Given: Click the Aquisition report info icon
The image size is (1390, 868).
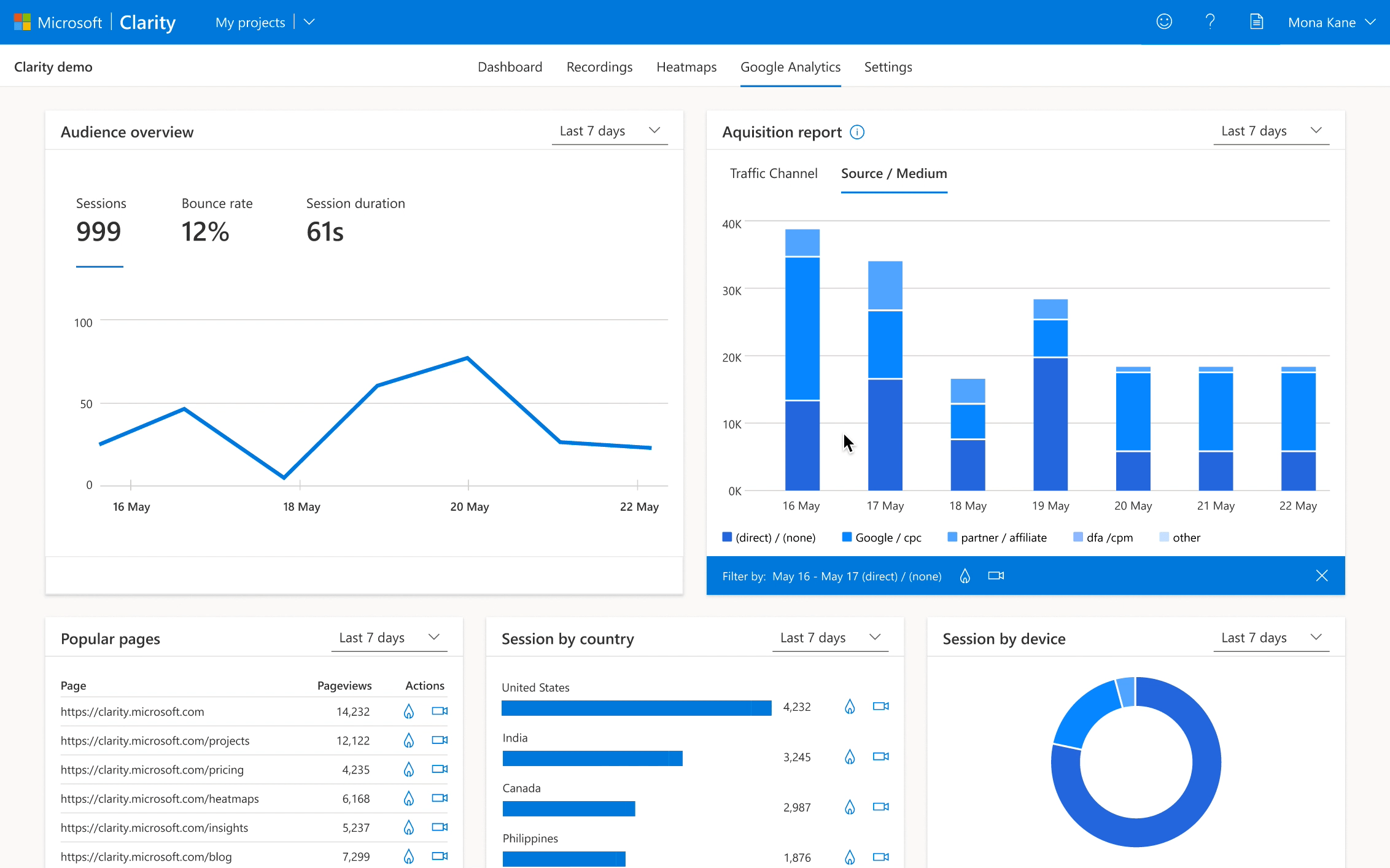Looking at the screenshot, I should click(857, 132).
